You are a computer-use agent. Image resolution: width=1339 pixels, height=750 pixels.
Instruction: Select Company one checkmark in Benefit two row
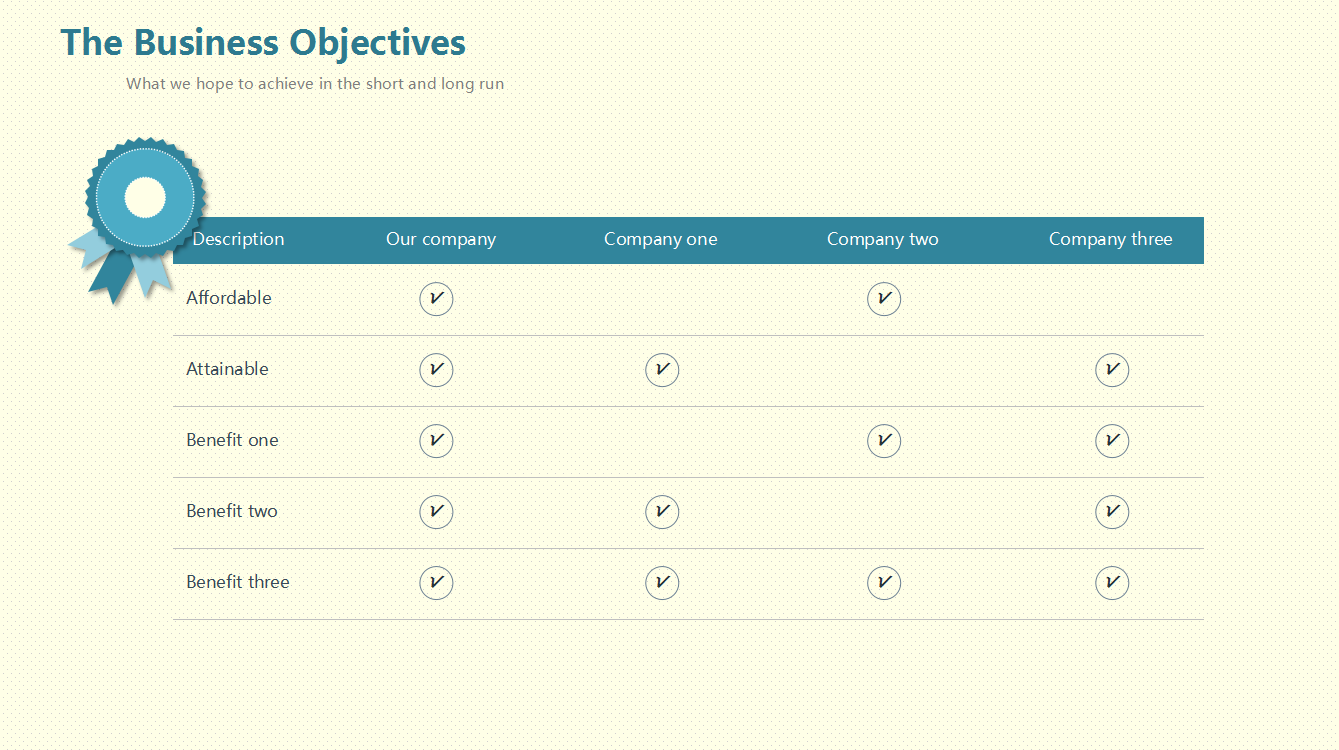[662, 512]
